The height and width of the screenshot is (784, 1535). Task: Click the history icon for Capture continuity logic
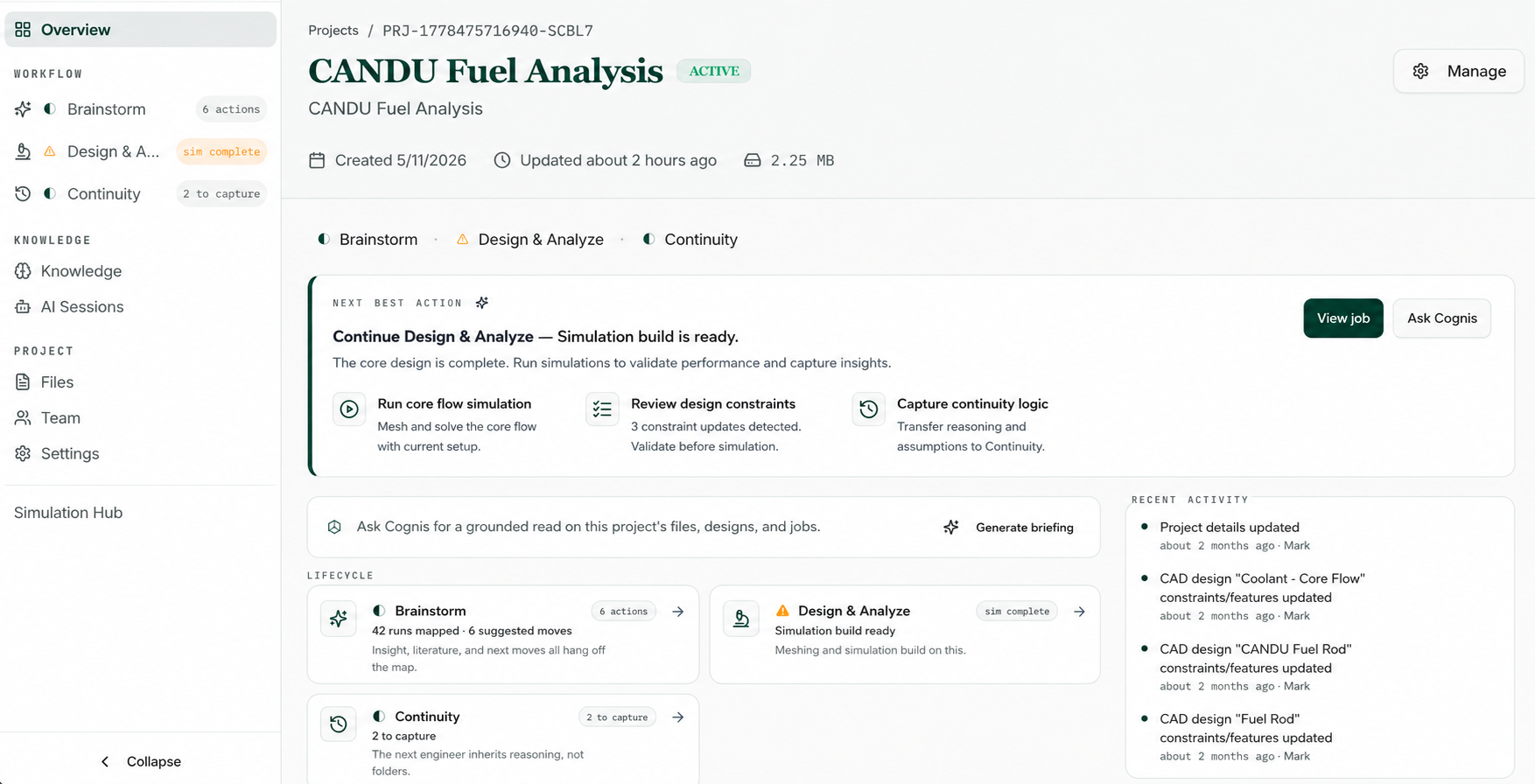click(869, 409)
